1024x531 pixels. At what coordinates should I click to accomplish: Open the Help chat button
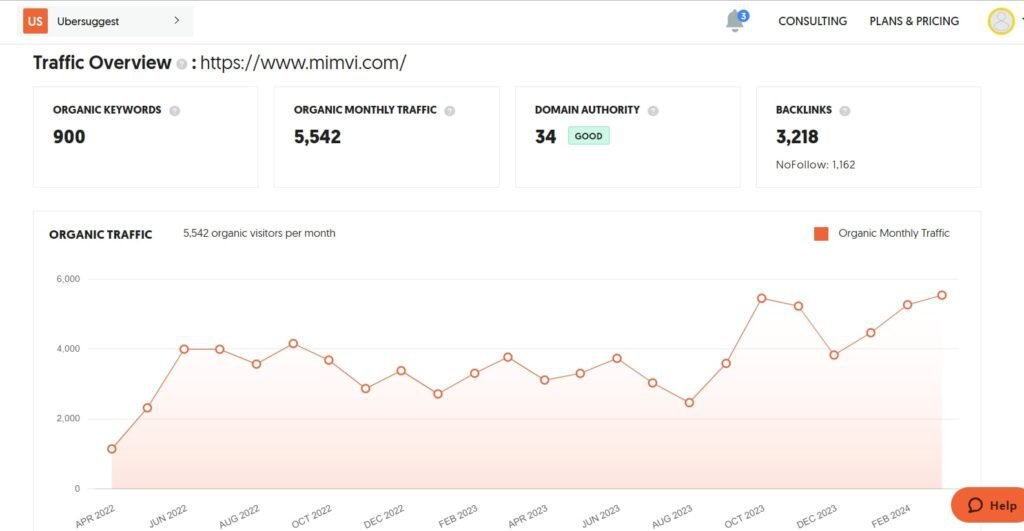click(989, 505)
